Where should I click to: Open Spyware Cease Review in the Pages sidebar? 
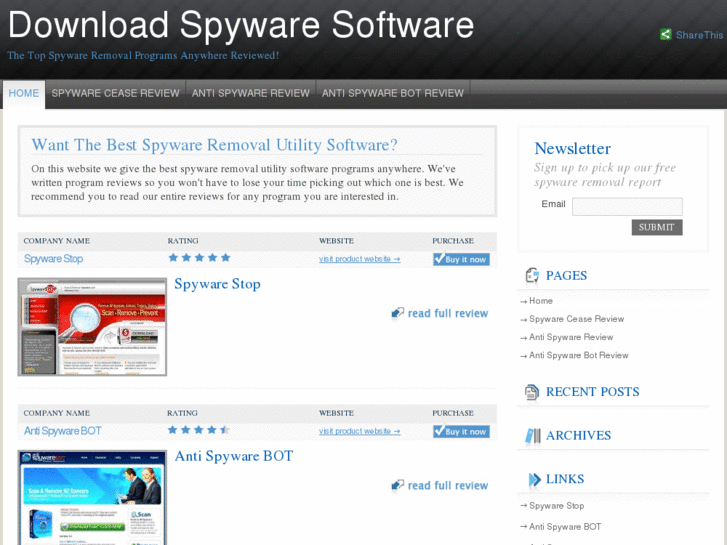(x=576, y=319)
